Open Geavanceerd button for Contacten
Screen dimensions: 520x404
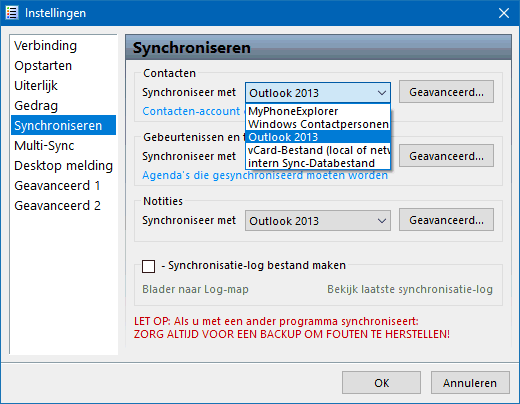[x=446, y=92]
